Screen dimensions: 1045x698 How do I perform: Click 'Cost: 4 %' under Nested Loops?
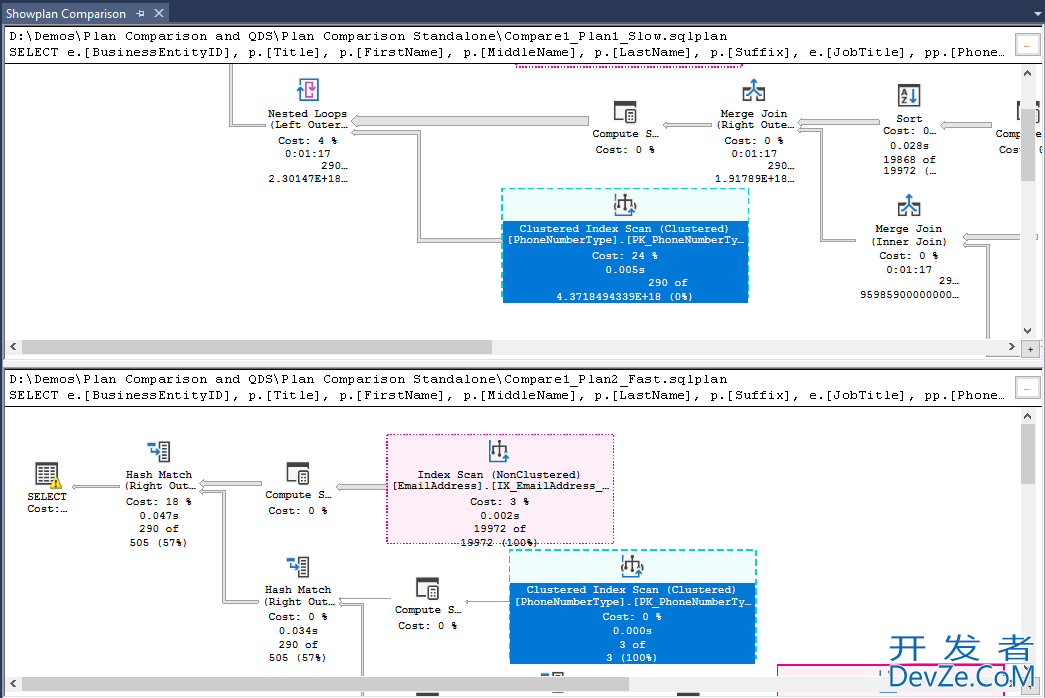[x=307, y=141]
